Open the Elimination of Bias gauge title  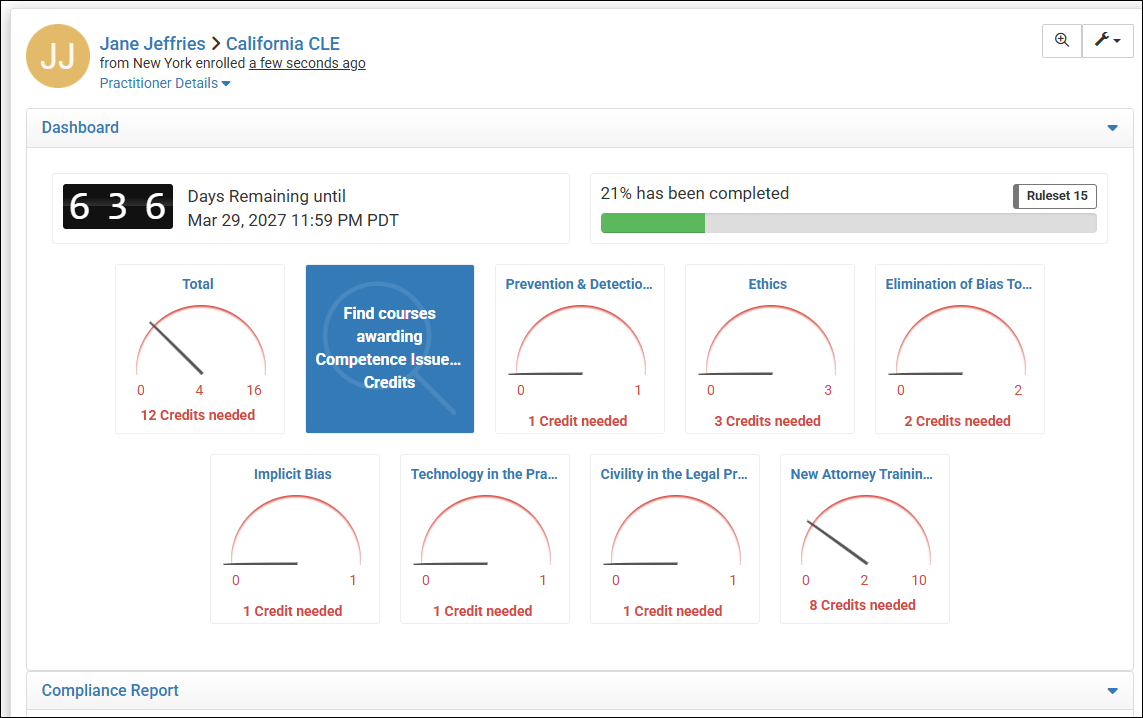click(x=959, y=284)
